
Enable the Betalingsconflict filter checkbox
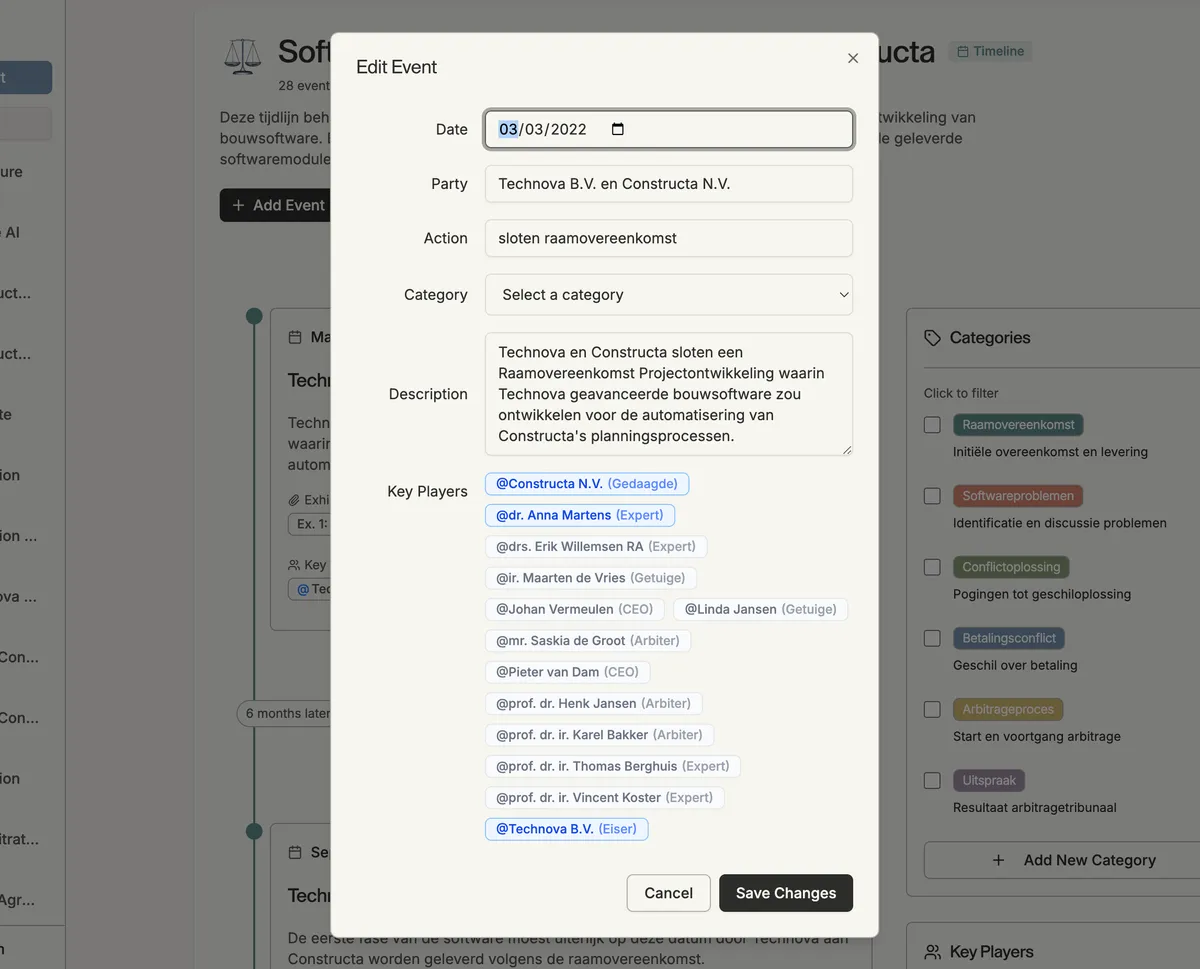932,638
